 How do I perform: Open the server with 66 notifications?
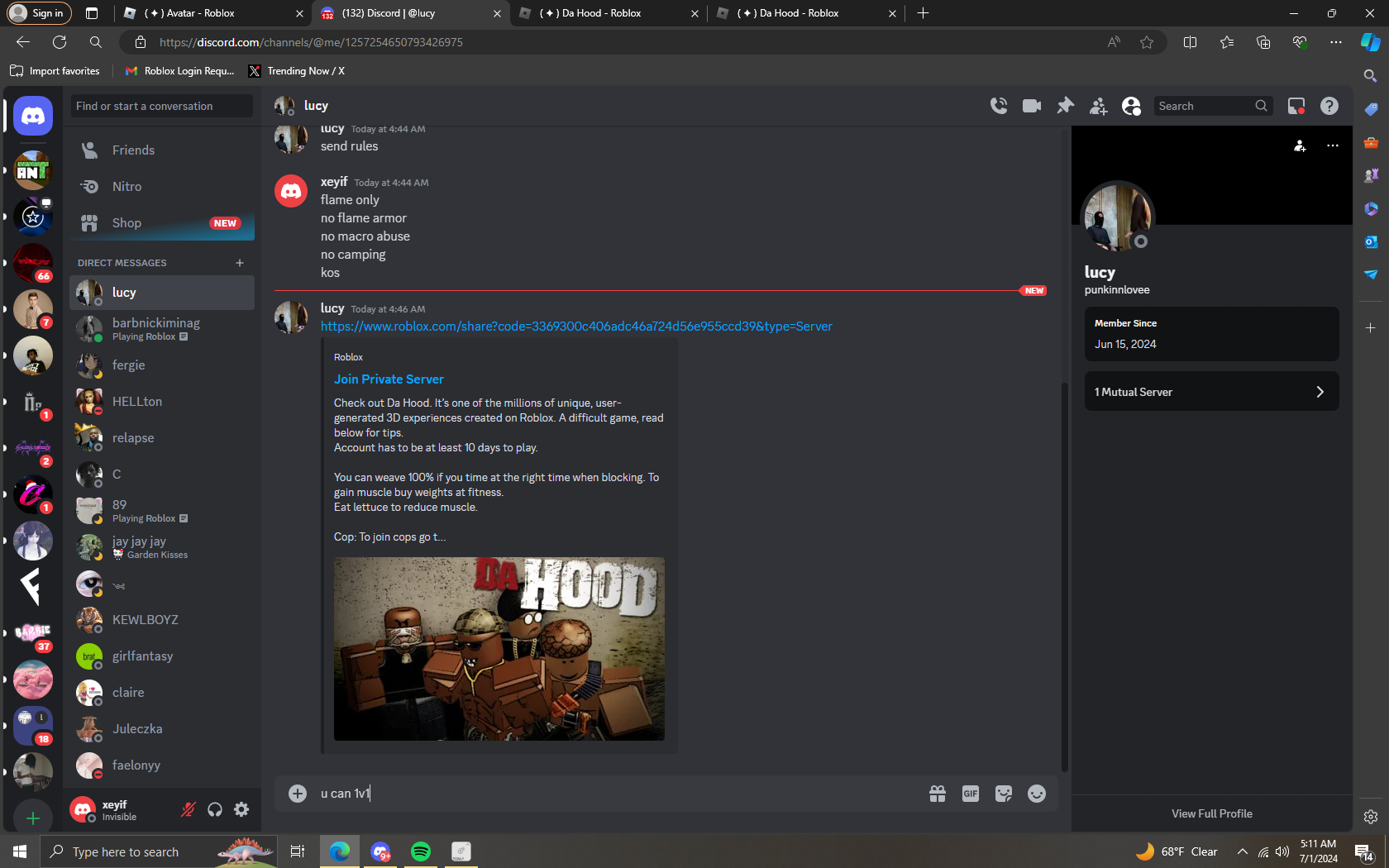click(33, 263)
